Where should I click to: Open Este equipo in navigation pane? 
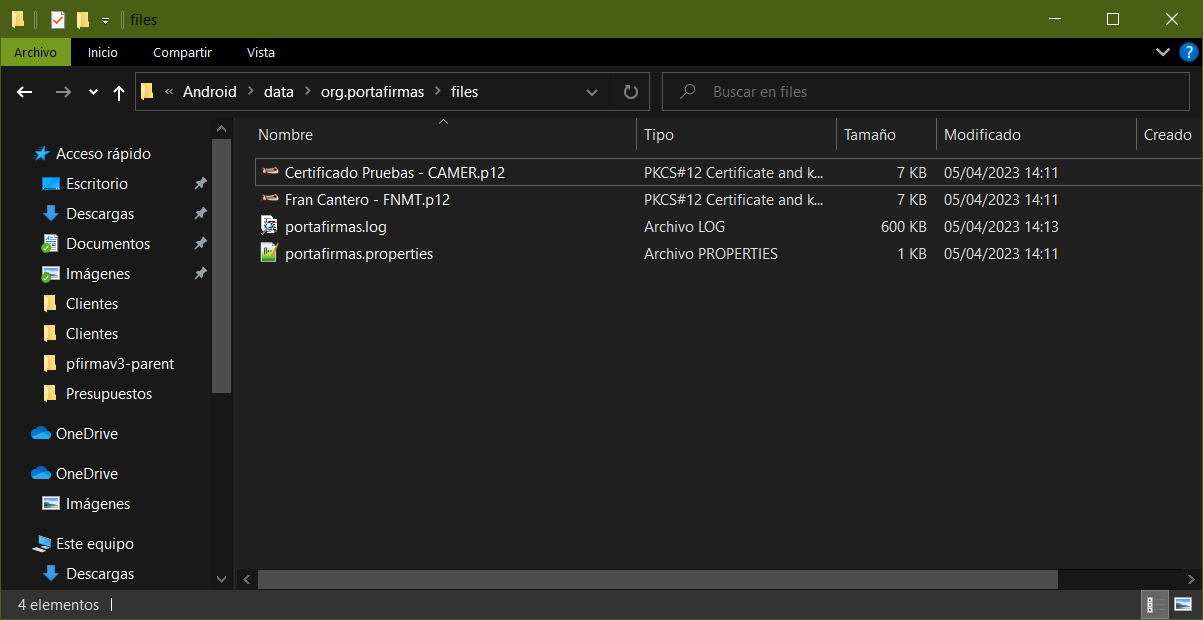coord(95,544)
